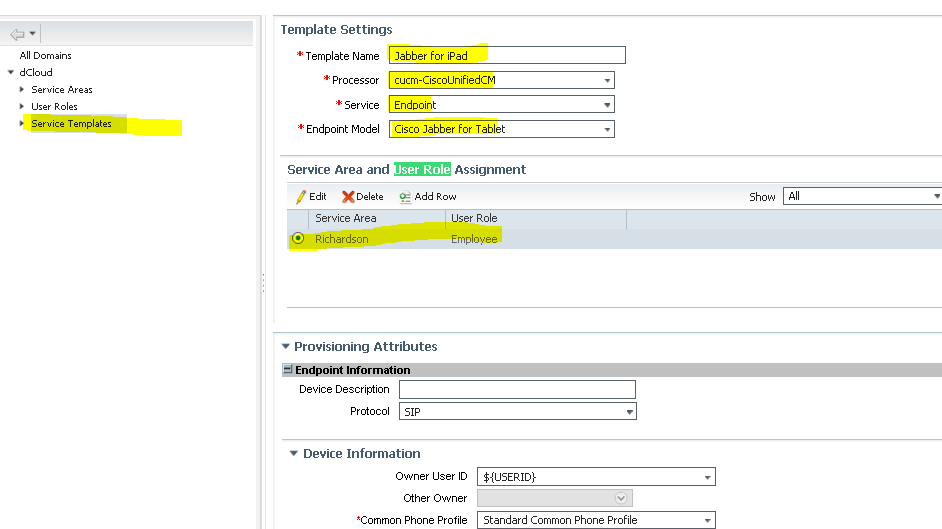The width and height of the screenshot is (942, 529).
Task: Click the Edit button label
Action: click(318, 196)
